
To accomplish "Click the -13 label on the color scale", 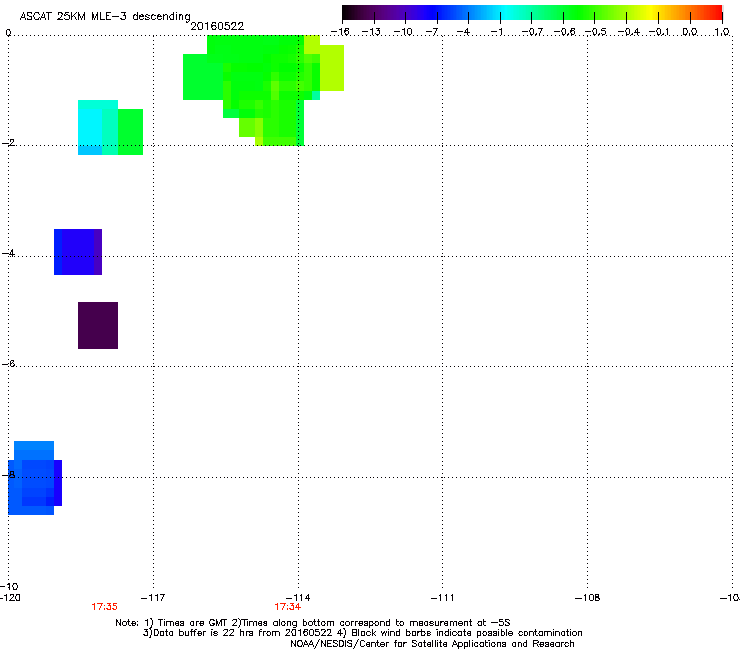I will click(x=371, y=32).
